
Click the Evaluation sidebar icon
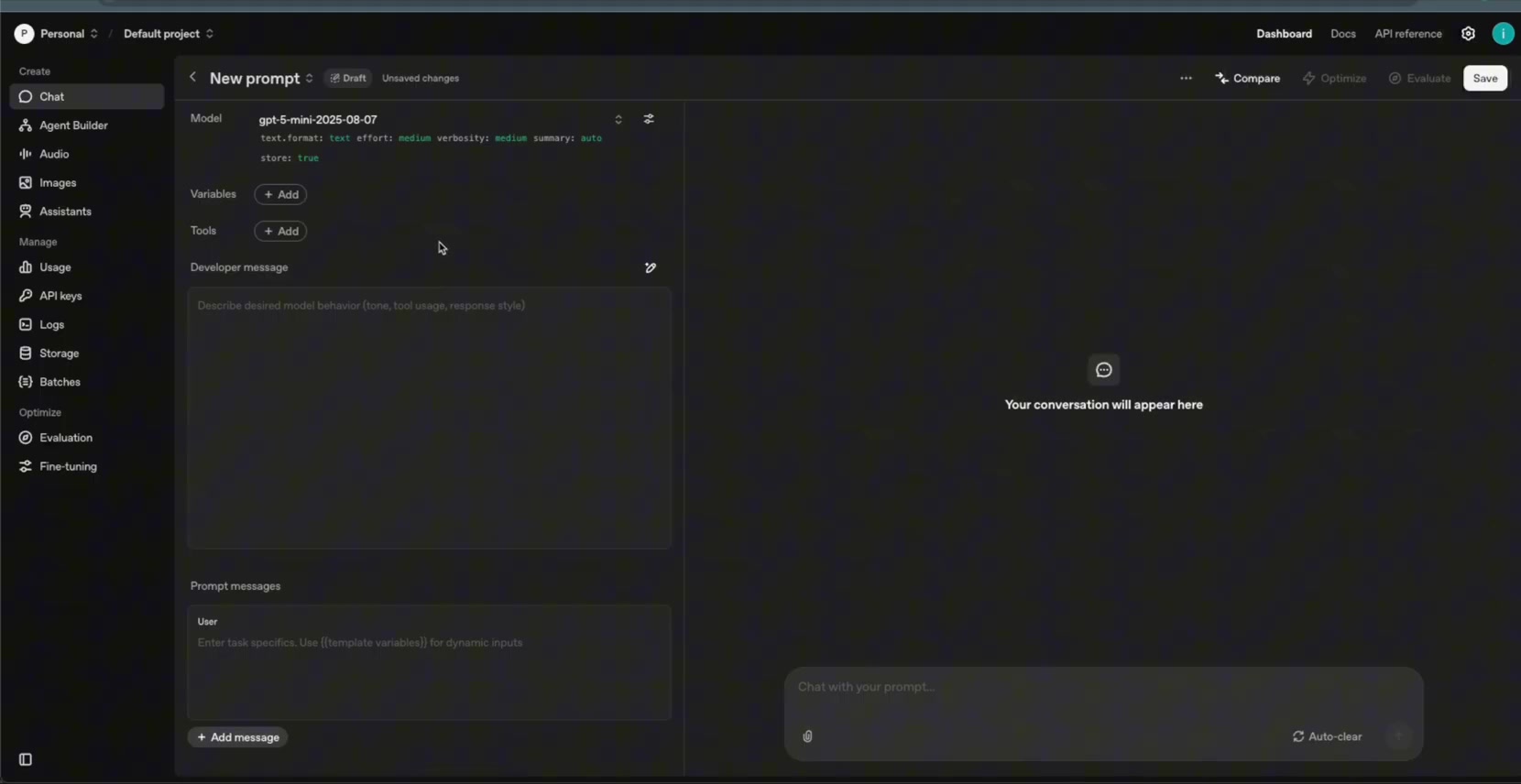pyautogui.click(x=26, y=438)
